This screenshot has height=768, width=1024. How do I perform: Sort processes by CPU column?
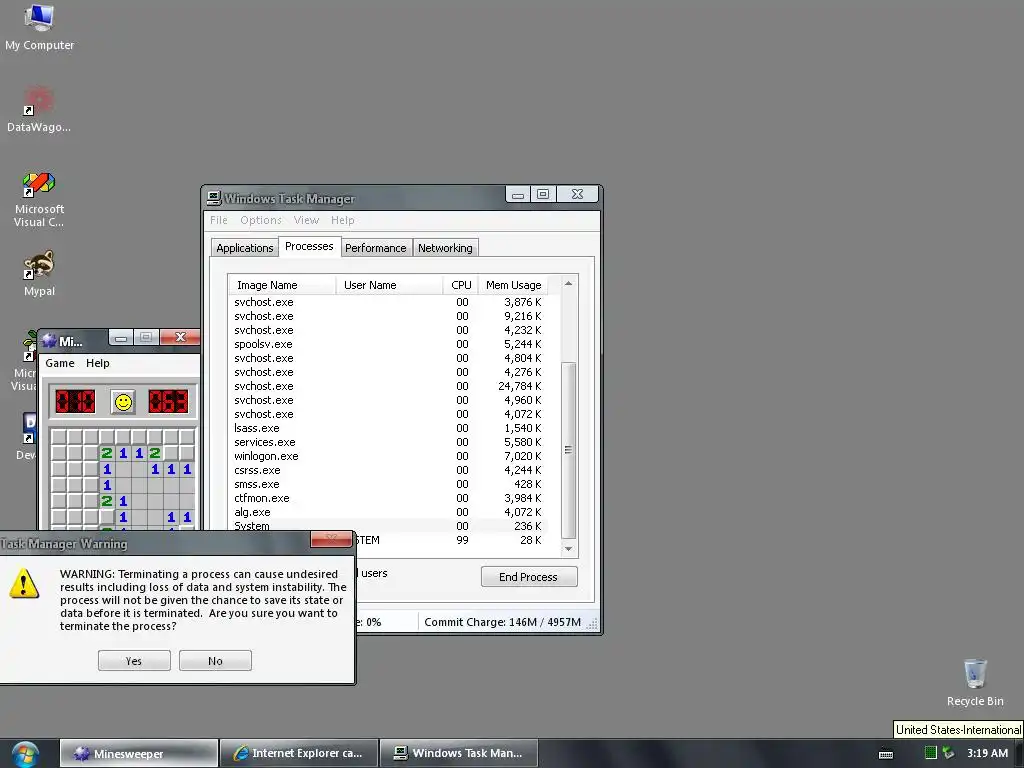pyautogui.click(x=460, y=285)
